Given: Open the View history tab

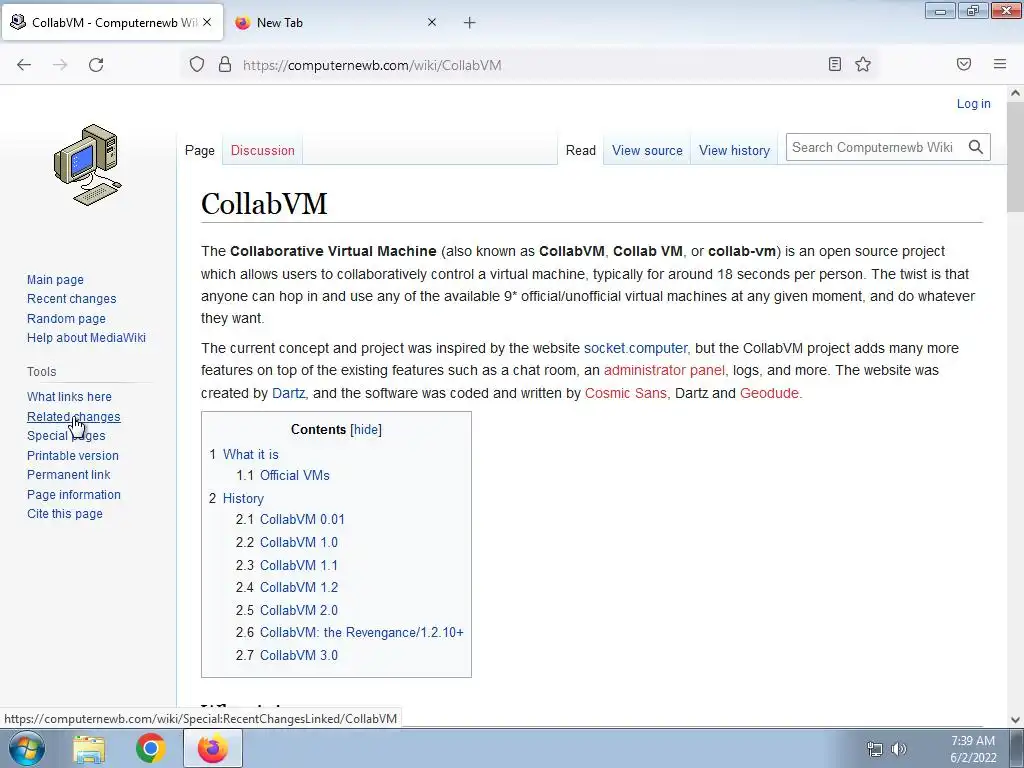Looking at the screenshot, I should point(734,150).
